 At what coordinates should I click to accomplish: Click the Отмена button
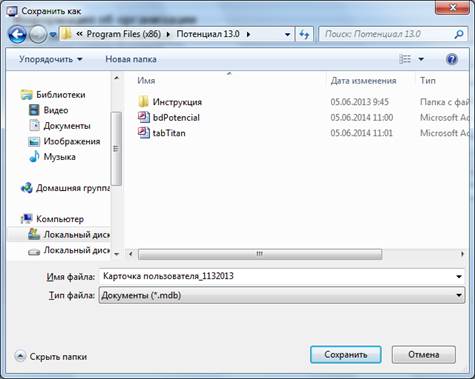(424, 354)
